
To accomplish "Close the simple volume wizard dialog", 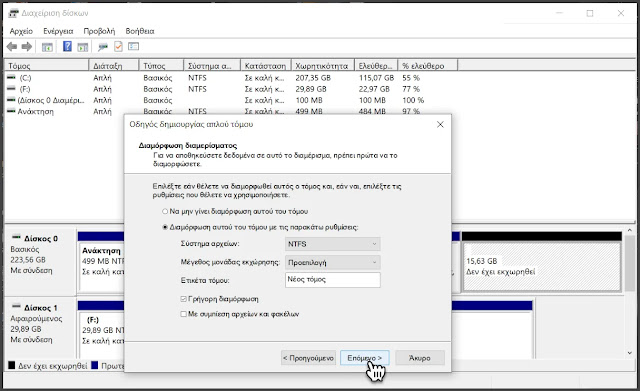I will tap(440, 124).
